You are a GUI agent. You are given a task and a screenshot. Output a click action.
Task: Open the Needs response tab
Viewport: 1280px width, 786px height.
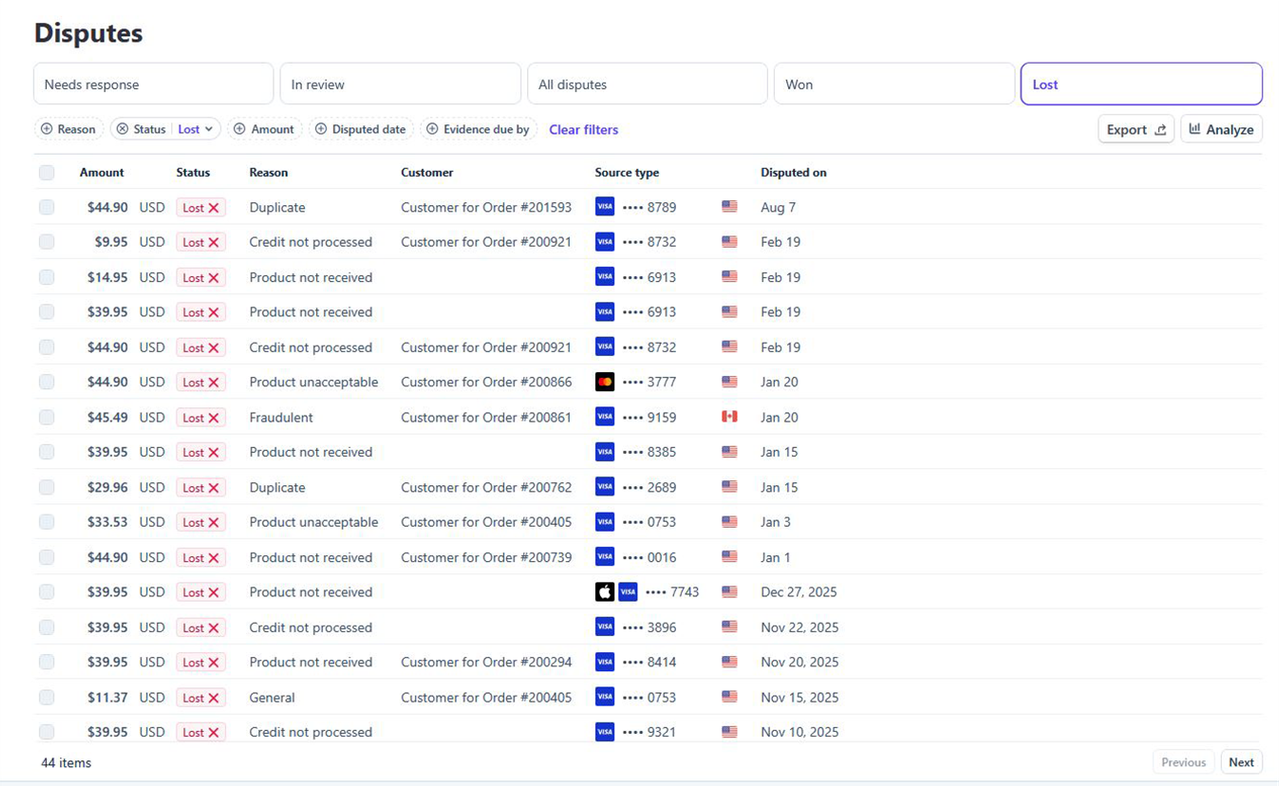coord(153,84)
